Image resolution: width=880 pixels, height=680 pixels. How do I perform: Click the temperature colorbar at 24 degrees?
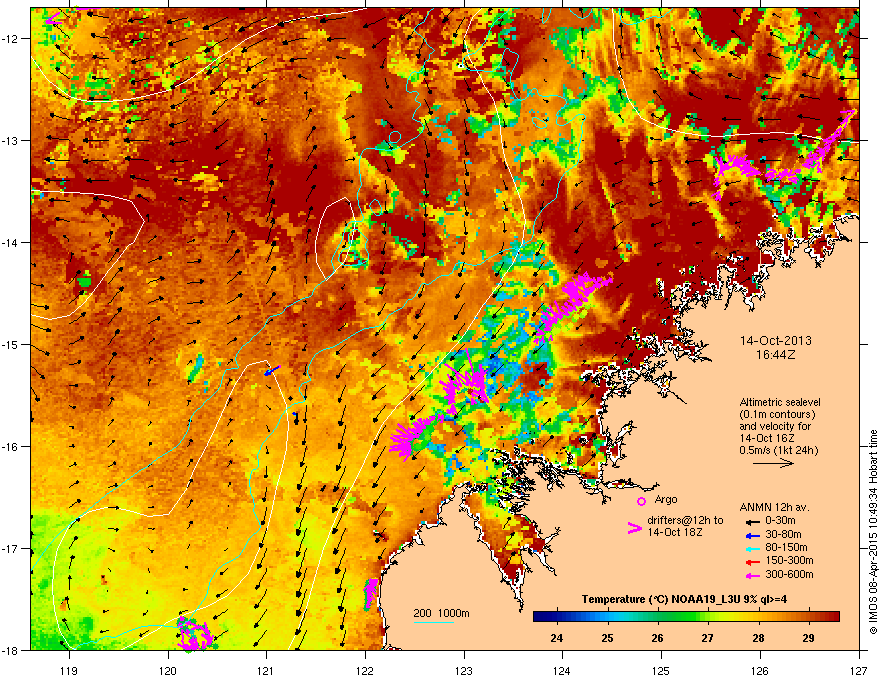(x=557, y=616)
